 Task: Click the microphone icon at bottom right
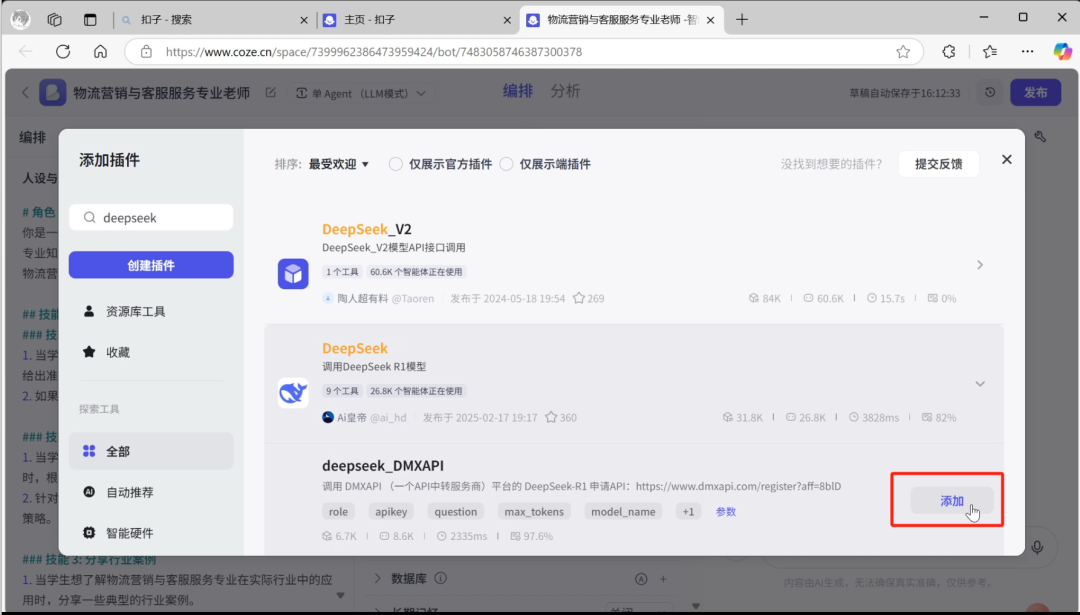click(x=1038, y=546)
